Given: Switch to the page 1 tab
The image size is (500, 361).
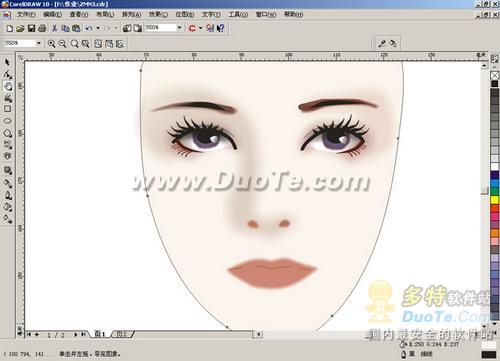Looking at the screenshot, I should [x=100, y=334].
